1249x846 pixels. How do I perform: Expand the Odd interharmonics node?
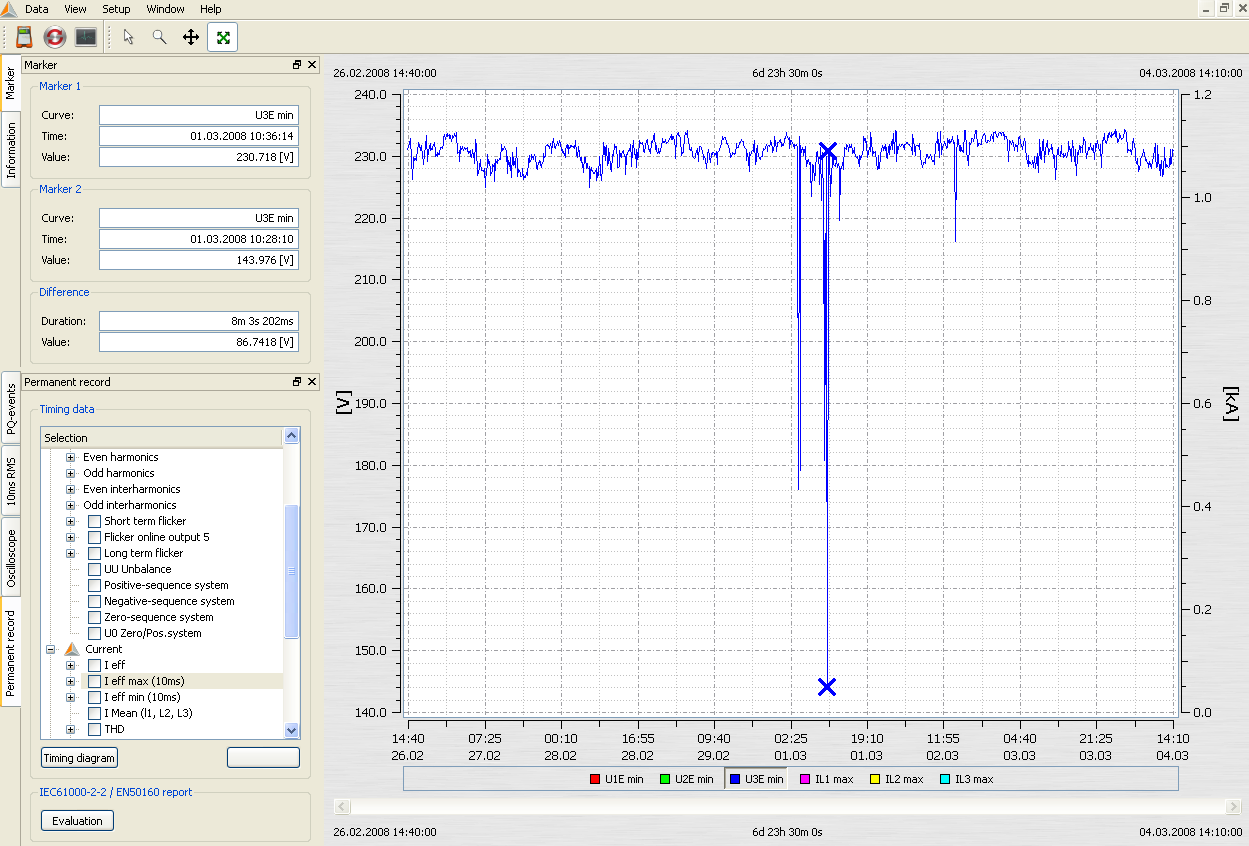[x=71, y=505]
